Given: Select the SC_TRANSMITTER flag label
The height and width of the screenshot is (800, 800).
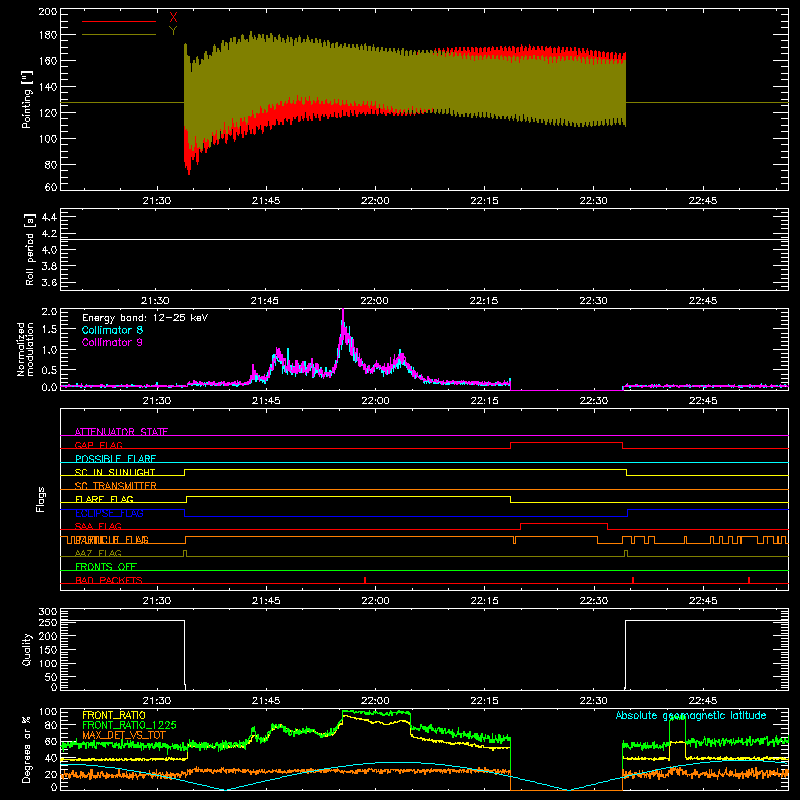Looking at the screenshot, I should (115, 486).
